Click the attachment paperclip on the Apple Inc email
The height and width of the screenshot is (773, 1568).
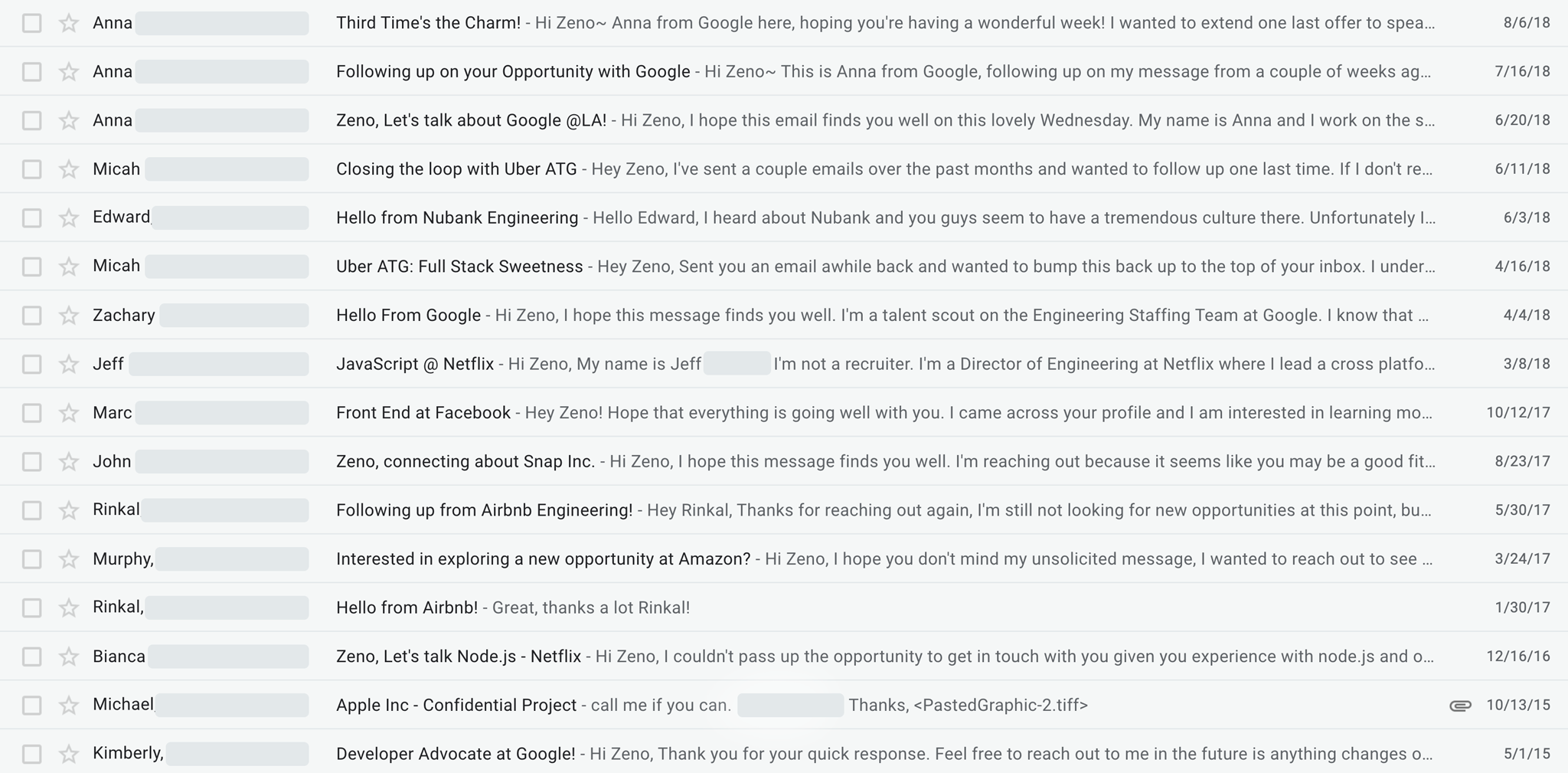(1459, 704)
